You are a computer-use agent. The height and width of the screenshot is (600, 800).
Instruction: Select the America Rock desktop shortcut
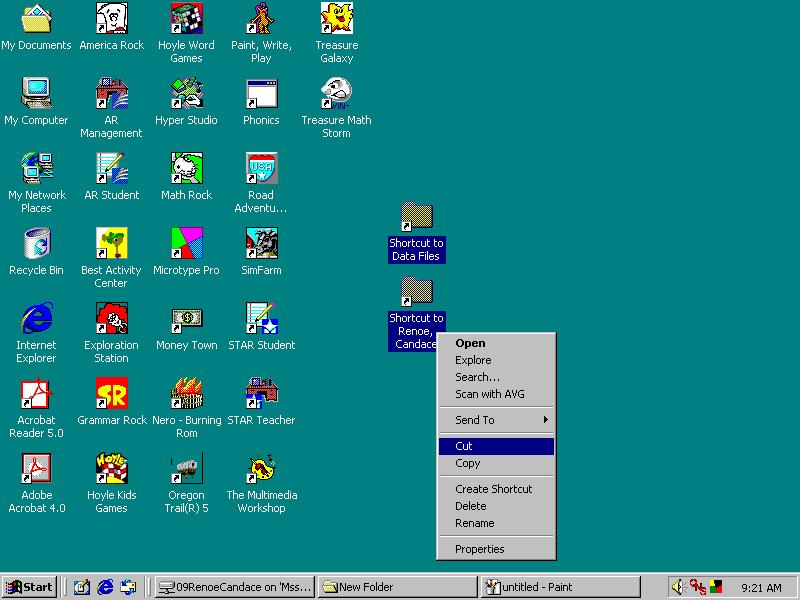click(x=111, y=18)
